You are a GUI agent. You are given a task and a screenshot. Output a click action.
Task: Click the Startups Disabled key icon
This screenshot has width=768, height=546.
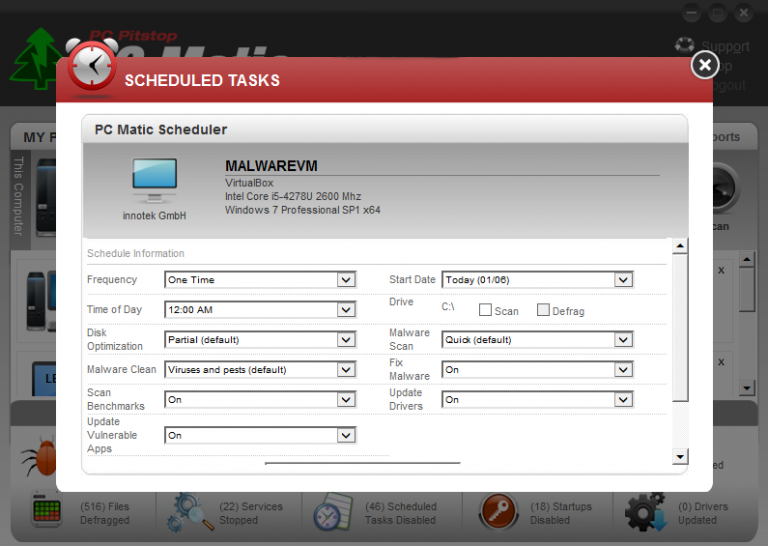tap(499, 512)
